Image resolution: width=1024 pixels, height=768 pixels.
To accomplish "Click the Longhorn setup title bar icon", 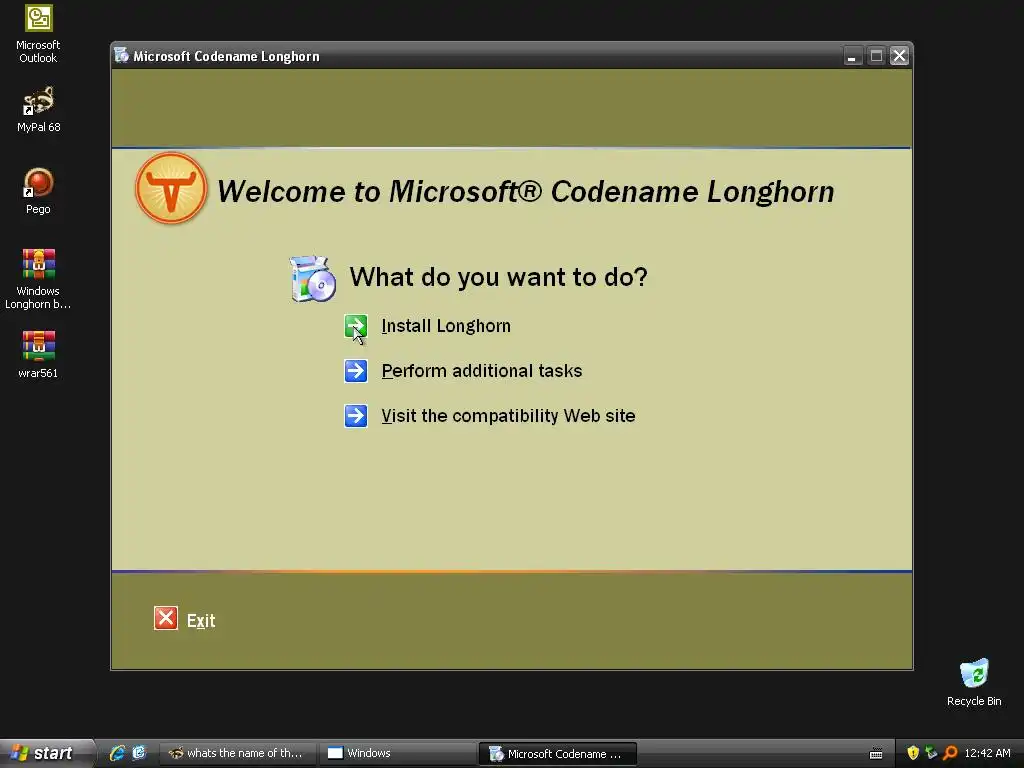I will [x=121, y=56].
